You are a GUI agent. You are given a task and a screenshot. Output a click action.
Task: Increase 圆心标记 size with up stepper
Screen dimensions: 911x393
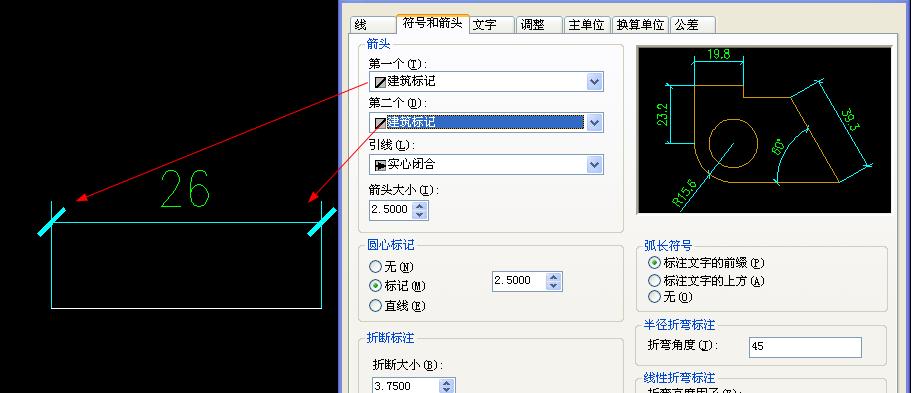point(554,276)
